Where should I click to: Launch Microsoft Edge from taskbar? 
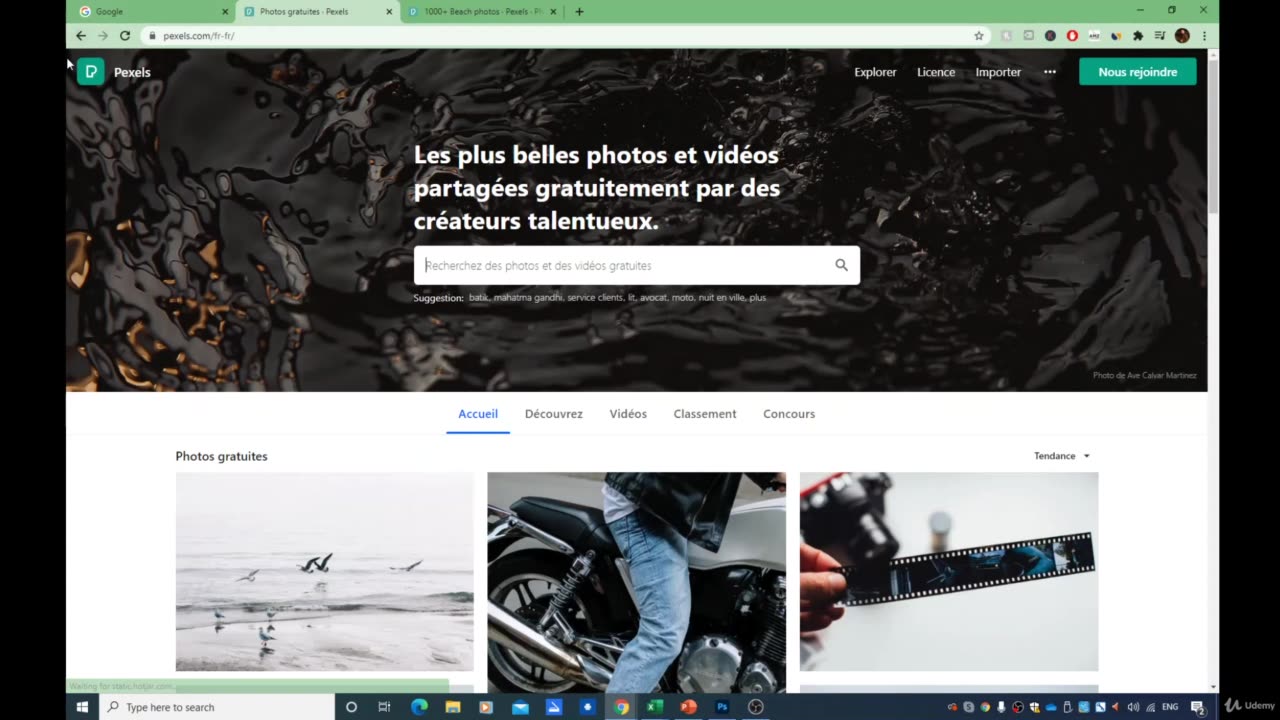tap(419, 707)
